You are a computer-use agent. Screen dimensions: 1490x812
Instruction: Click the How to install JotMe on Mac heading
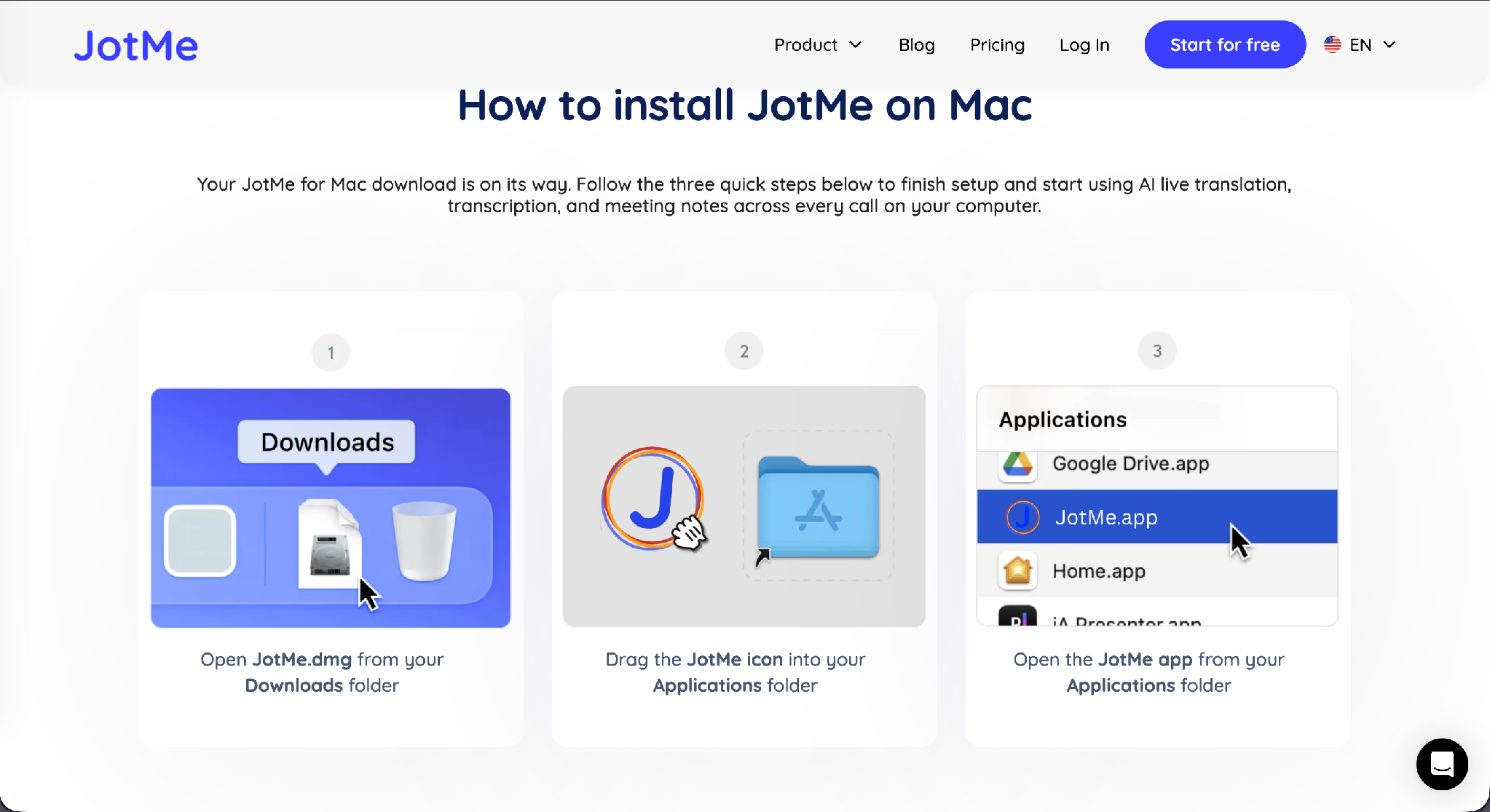click(x=745, y=105)
